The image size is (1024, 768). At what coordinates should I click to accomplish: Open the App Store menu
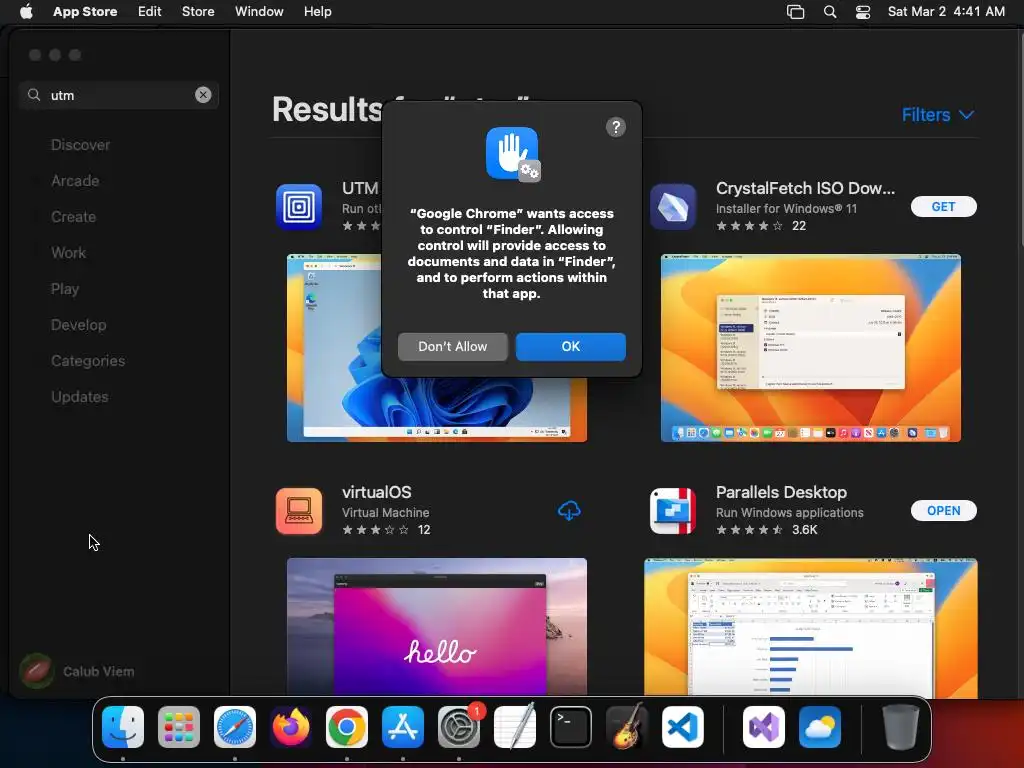coord(85,11)
